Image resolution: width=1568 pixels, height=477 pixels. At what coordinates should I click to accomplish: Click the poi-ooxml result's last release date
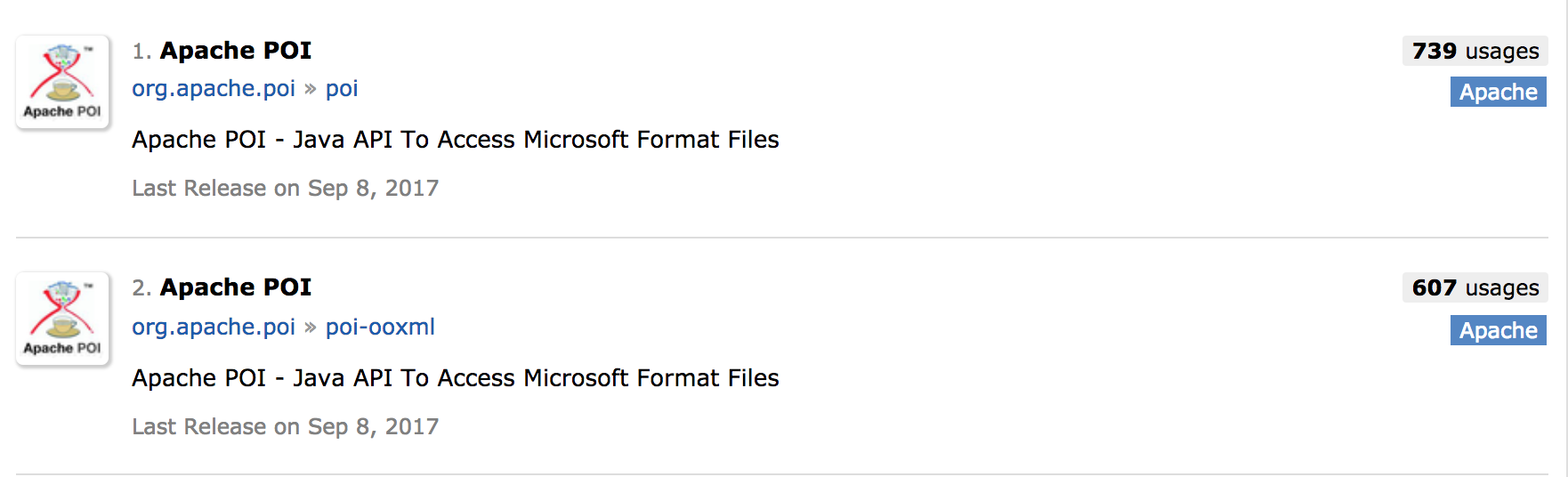[286, 427]
